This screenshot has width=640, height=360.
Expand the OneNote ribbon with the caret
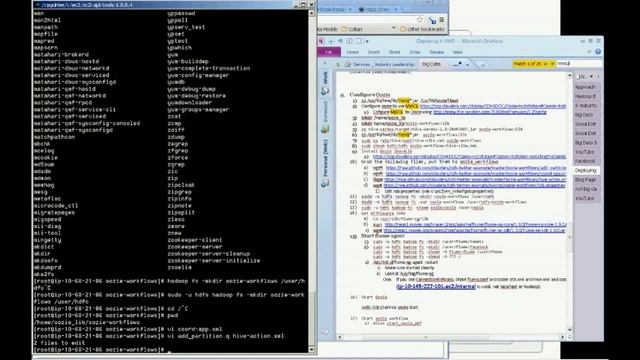tap(589, 52)
